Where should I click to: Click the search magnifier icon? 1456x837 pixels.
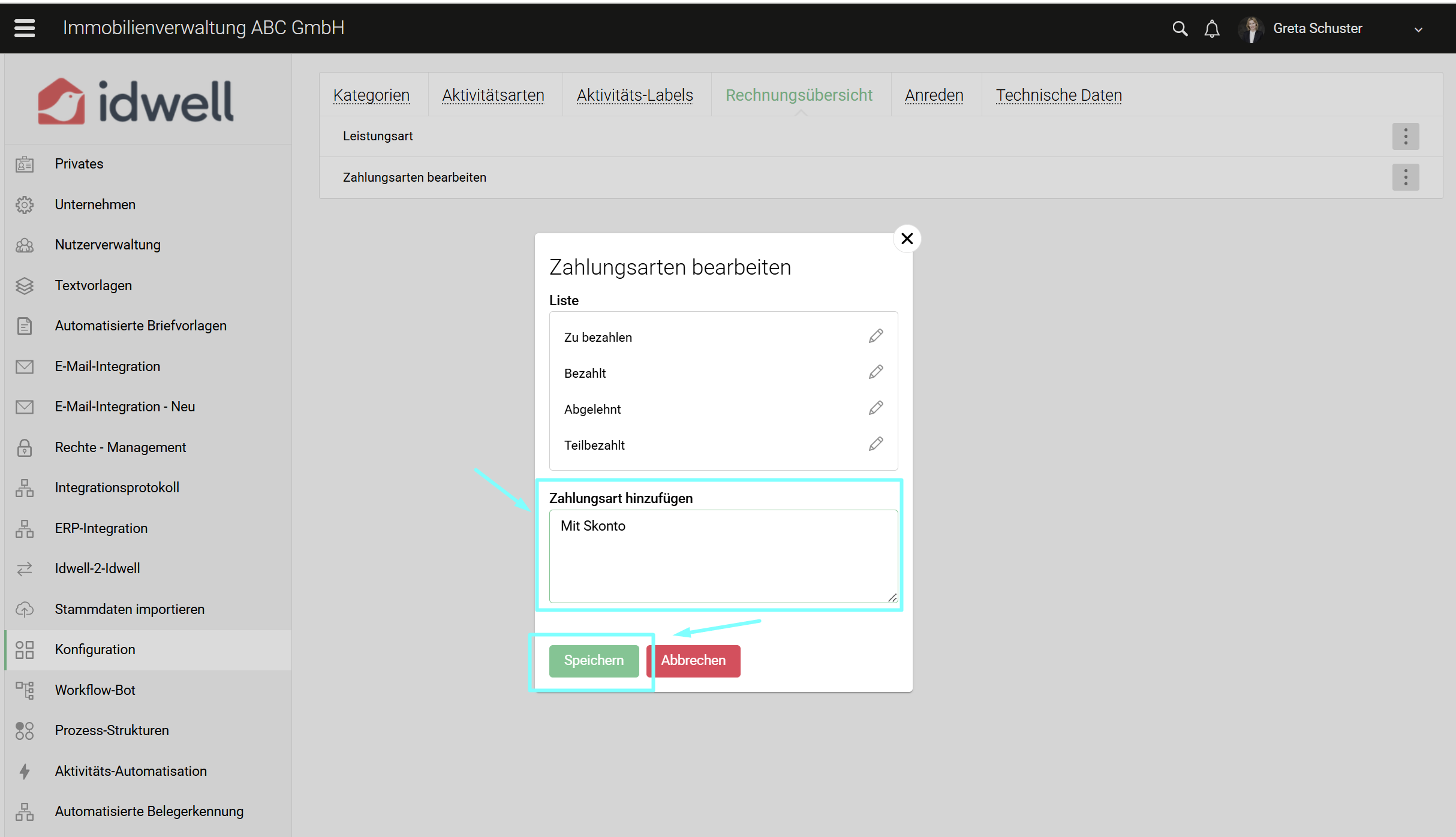(x=1179, y=29)
